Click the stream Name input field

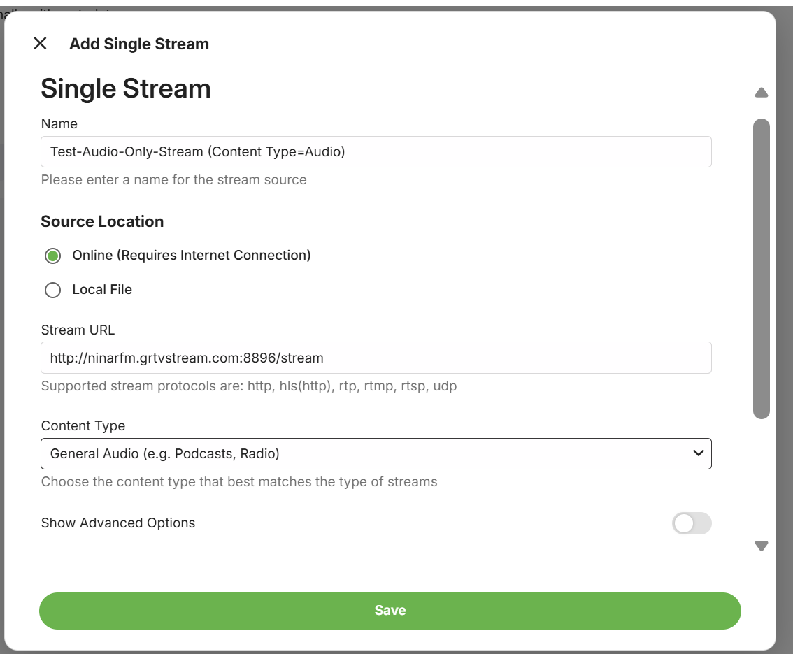375,152
